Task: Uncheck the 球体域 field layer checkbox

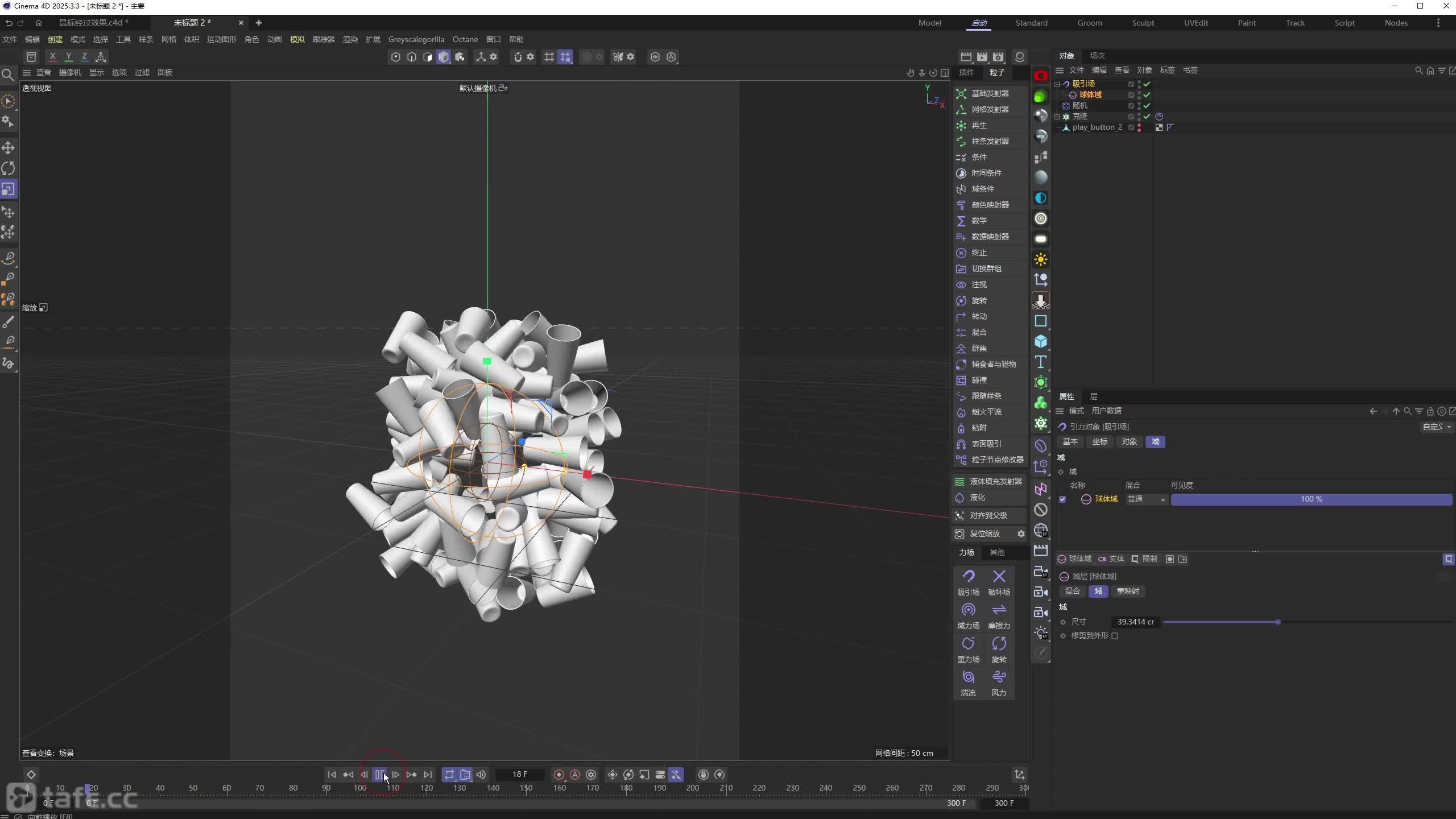Action: pos(1062,499)
